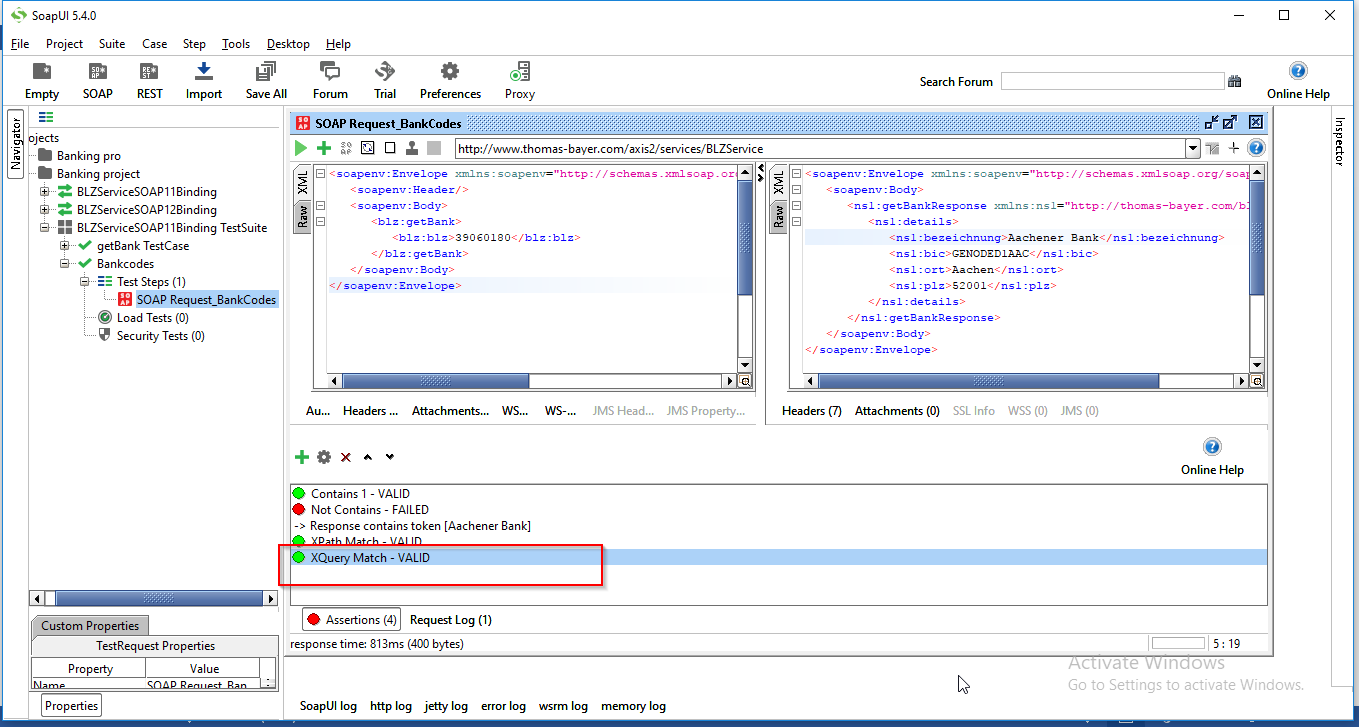Open the response Headers (7) tab
1359x727 pixels.
812,411
